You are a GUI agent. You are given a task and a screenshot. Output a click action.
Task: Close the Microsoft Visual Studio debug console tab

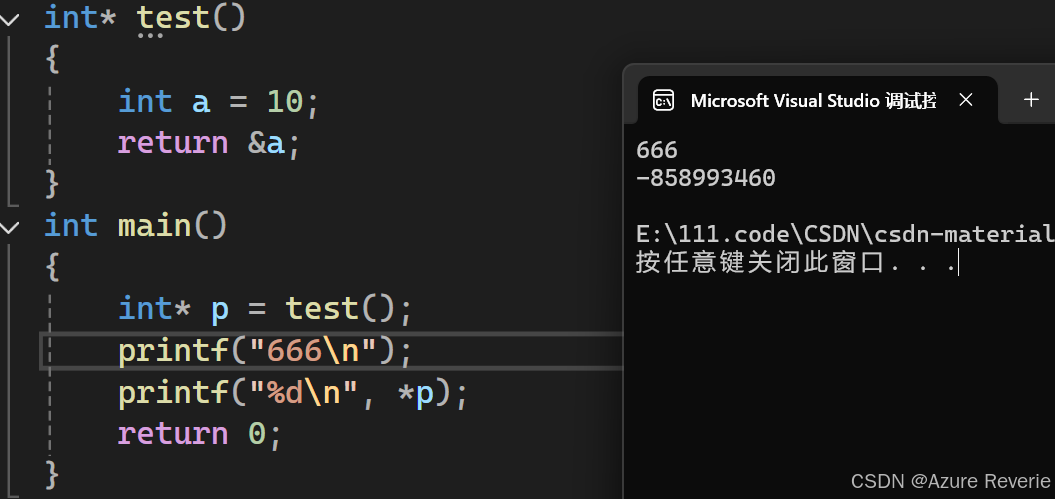(x=966, y=100)
